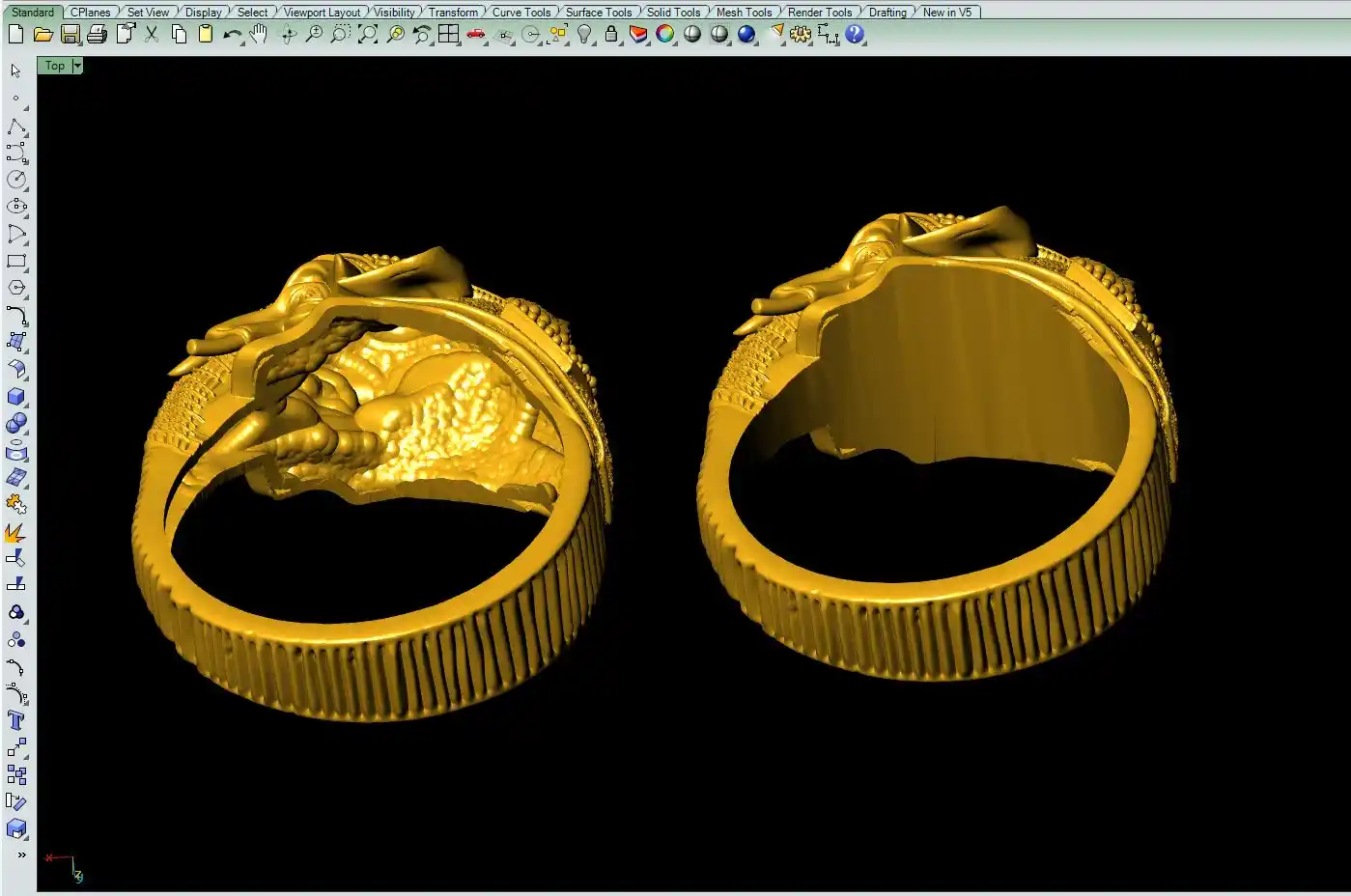Toggle the four-viewport layout icon
This screenshot has width=1351, height=896.
coord(449,35)
